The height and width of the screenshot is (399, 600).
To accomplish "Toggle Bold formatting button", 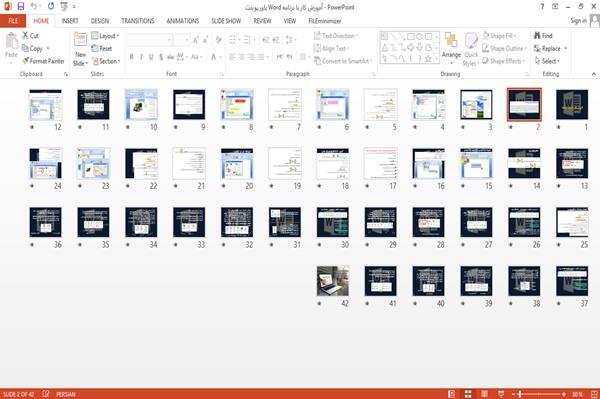I will pyautogui.click(x=131, y=57).
